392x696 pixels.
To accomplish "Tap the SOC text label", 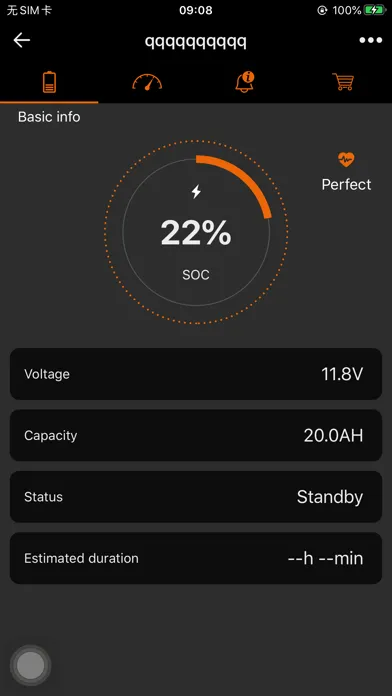I will point(196,275).
